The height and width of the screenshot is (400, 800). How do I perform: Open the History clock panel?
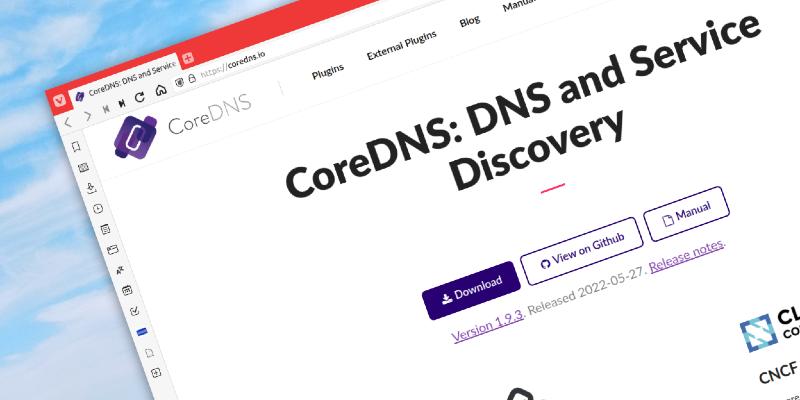tap(98, 208)
